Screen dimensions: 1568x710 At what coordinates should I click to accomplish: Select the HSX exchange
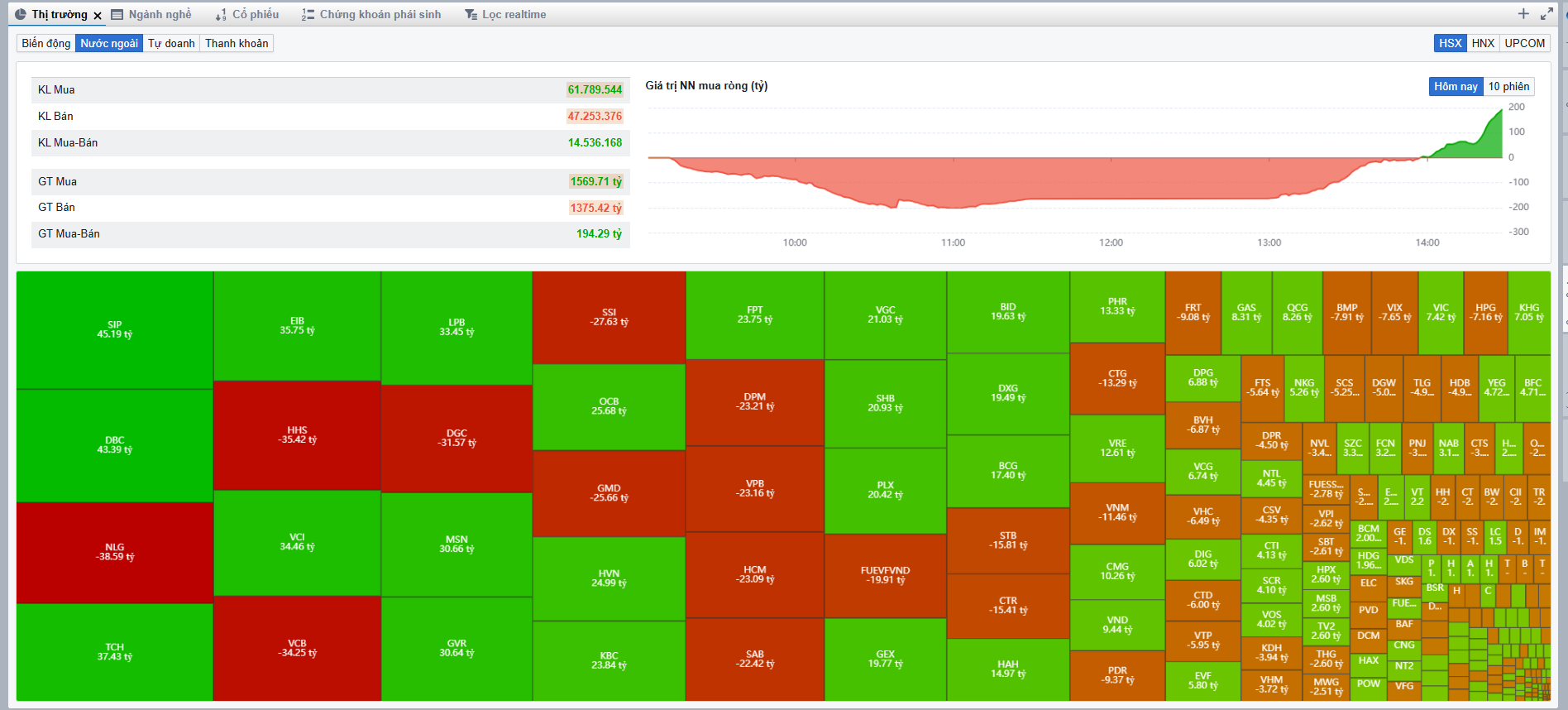(1450, 43)
